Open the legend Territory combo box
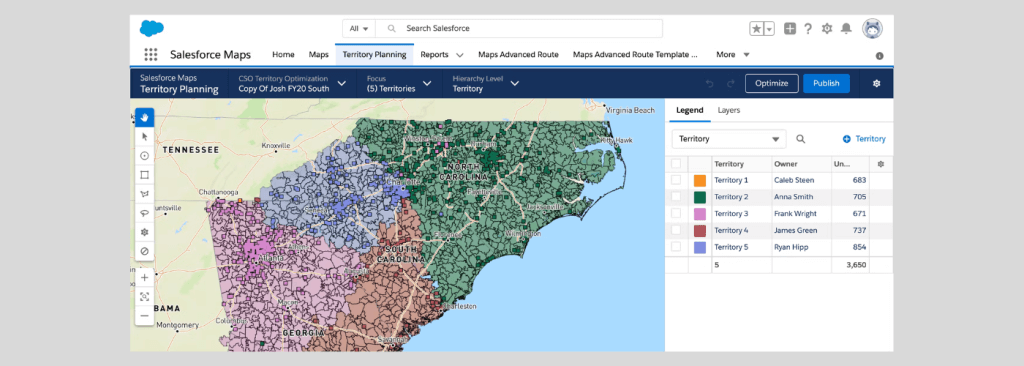Image resolution: width=1024 pixels, height=366 pixels. [729, 139]
